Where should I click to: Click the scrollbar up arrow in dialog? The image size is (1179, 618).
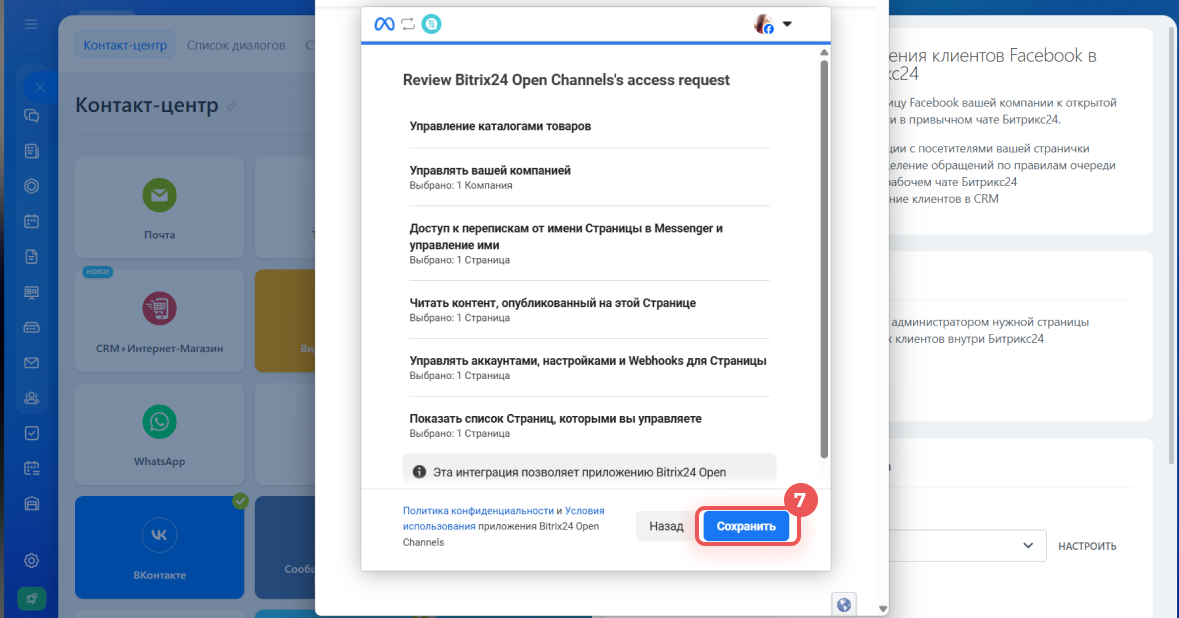(824, 53)
